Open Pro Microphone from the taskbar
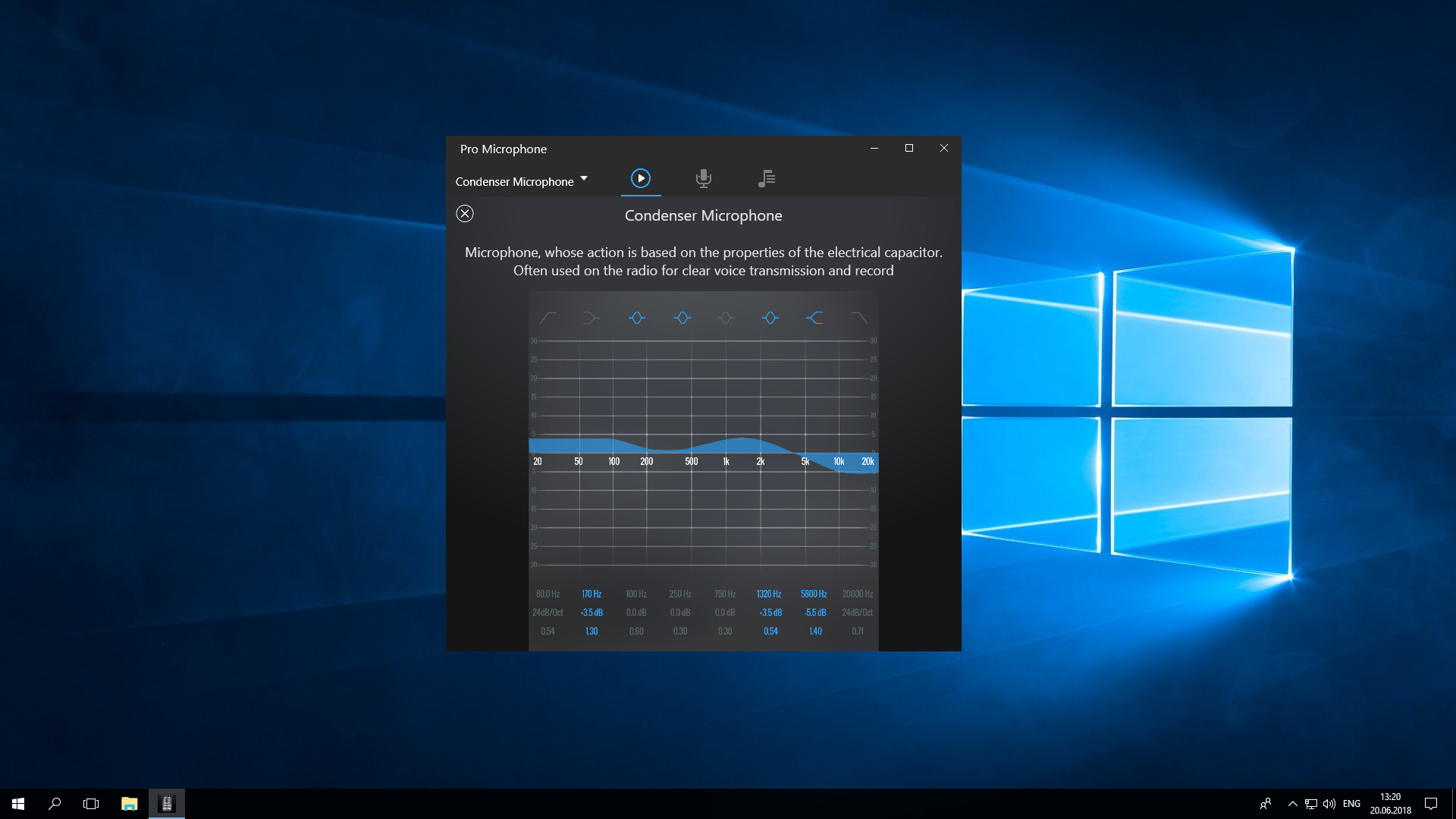 (x=167, y=803)
